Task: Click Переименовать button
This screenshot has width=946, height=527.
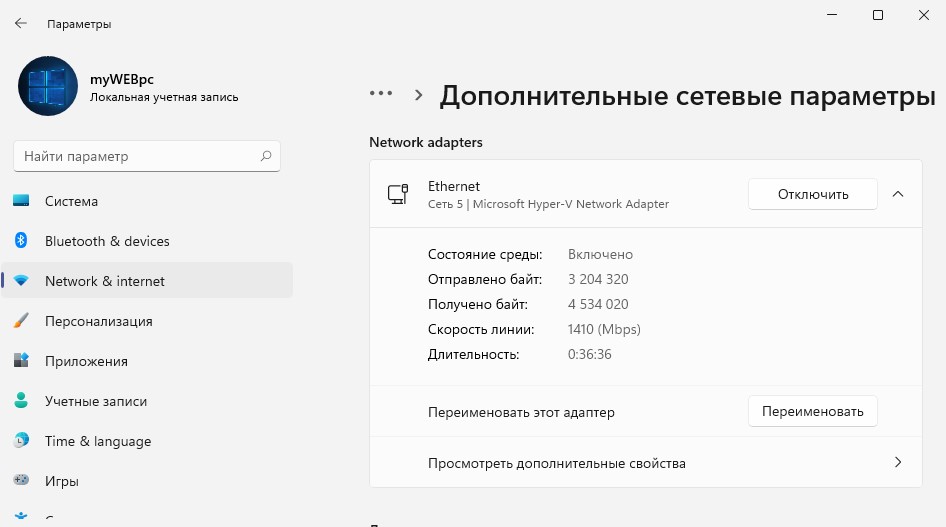Action: pyautogui.click(x=813, y=411)
